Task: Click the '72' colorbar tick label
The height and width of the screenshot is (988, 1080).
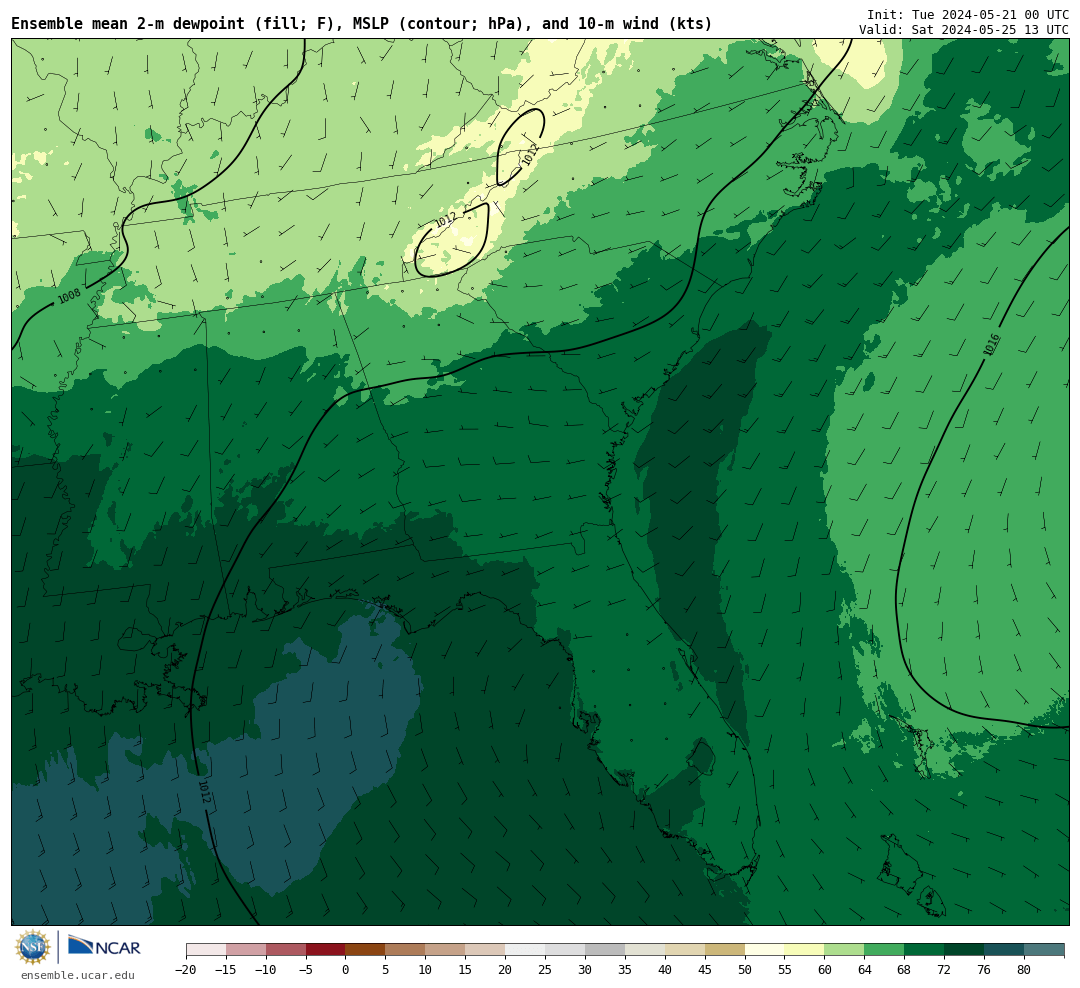Action: 945,969
